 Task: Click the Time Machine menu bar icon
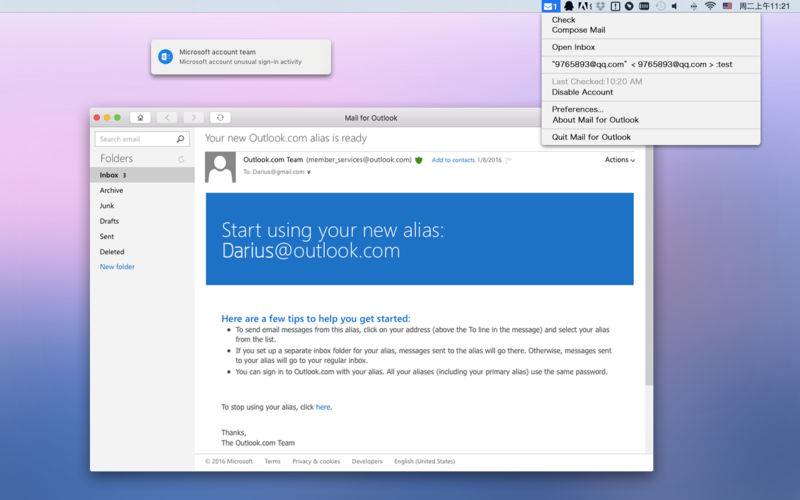tap(661, 6)
